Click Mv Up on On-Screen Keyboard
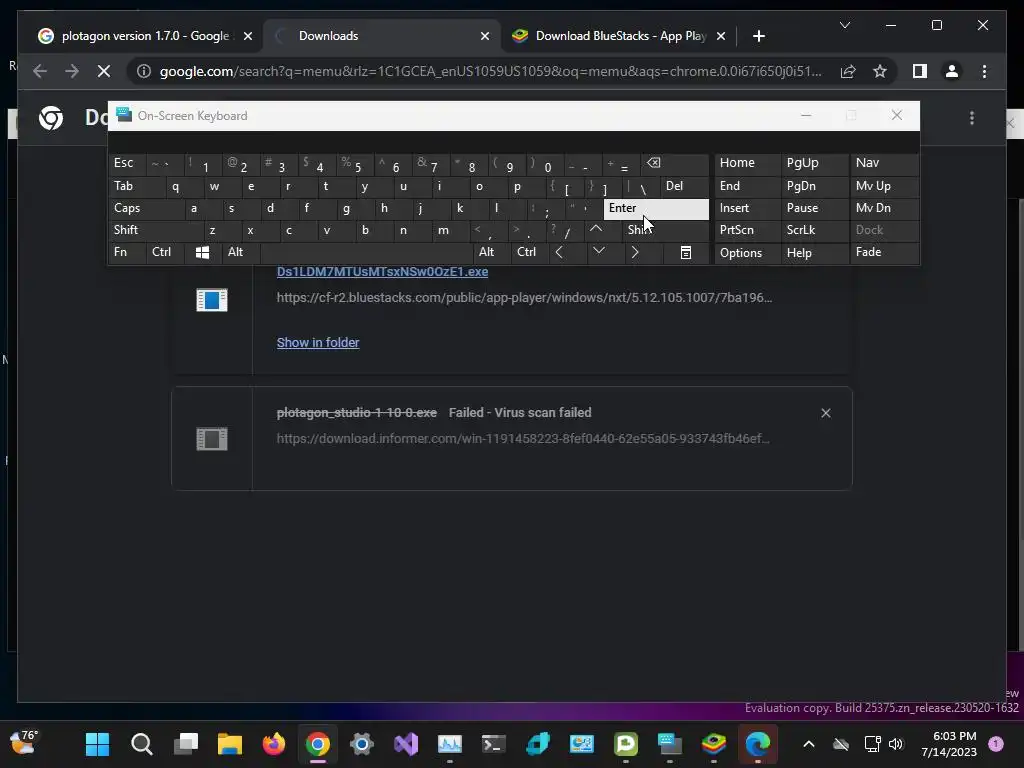This screenshot has width=1024, height=768. point(884,186)
